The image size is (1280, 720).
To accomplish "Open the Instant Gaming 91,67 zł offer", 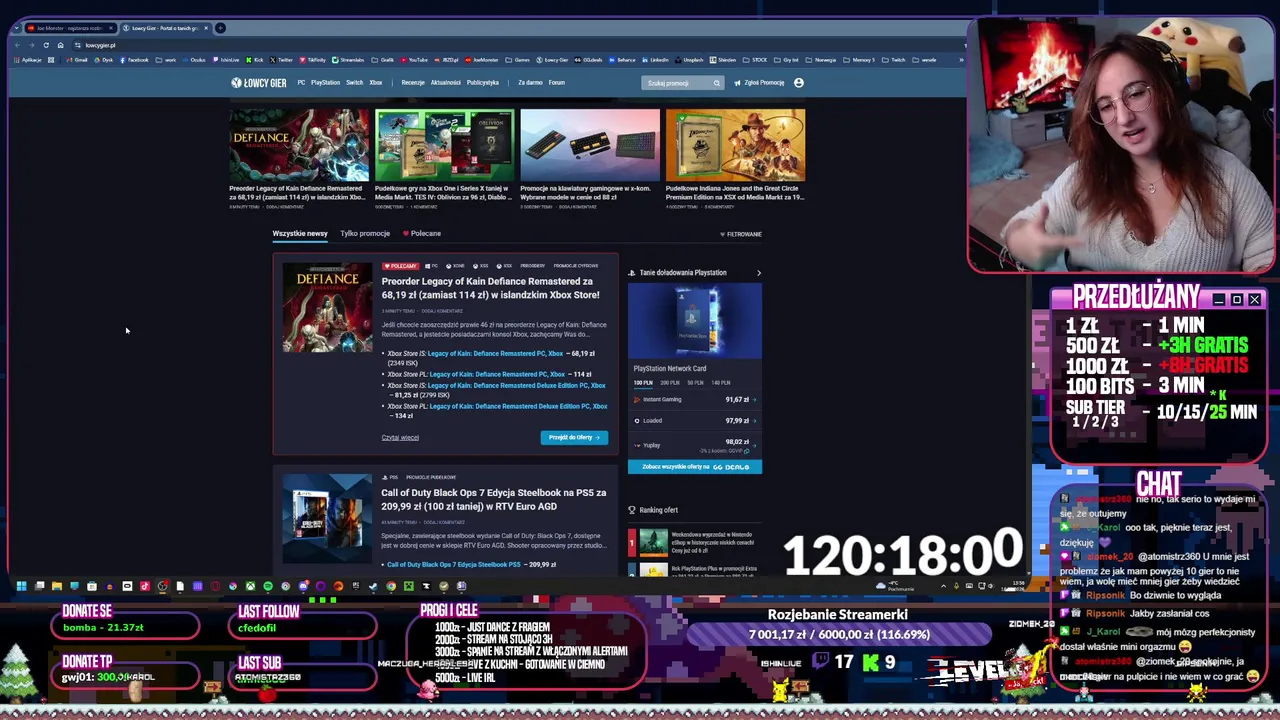I will coord(694,400).
